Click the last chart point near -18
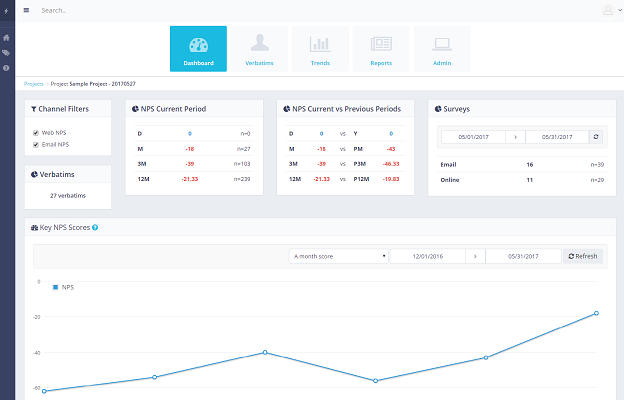Viewport: 624px width, 400px height. point(596,313)
